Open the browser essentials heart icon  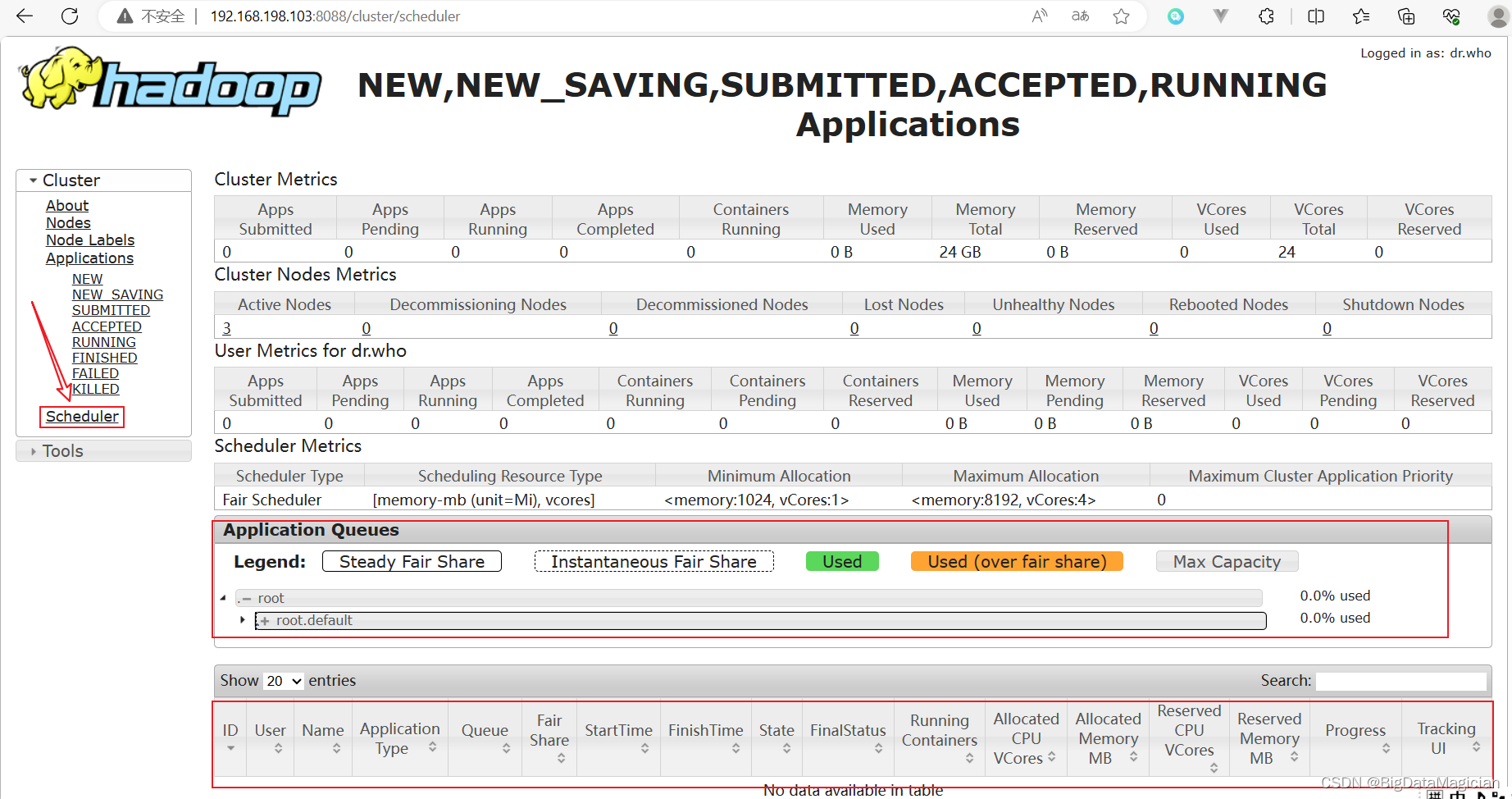pyautogui.click(x=1451, y=16)
